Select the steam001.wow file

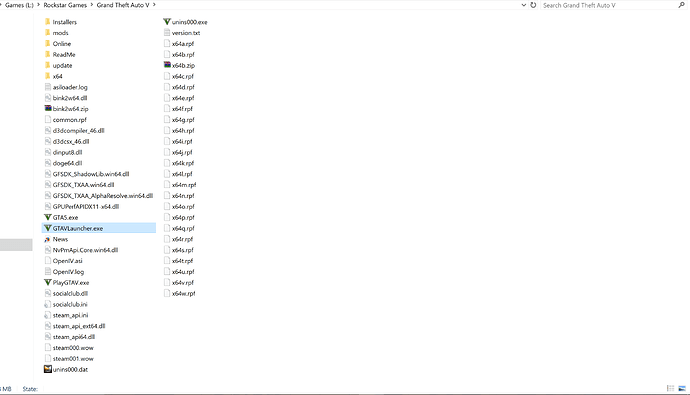(x=73, y=358)
